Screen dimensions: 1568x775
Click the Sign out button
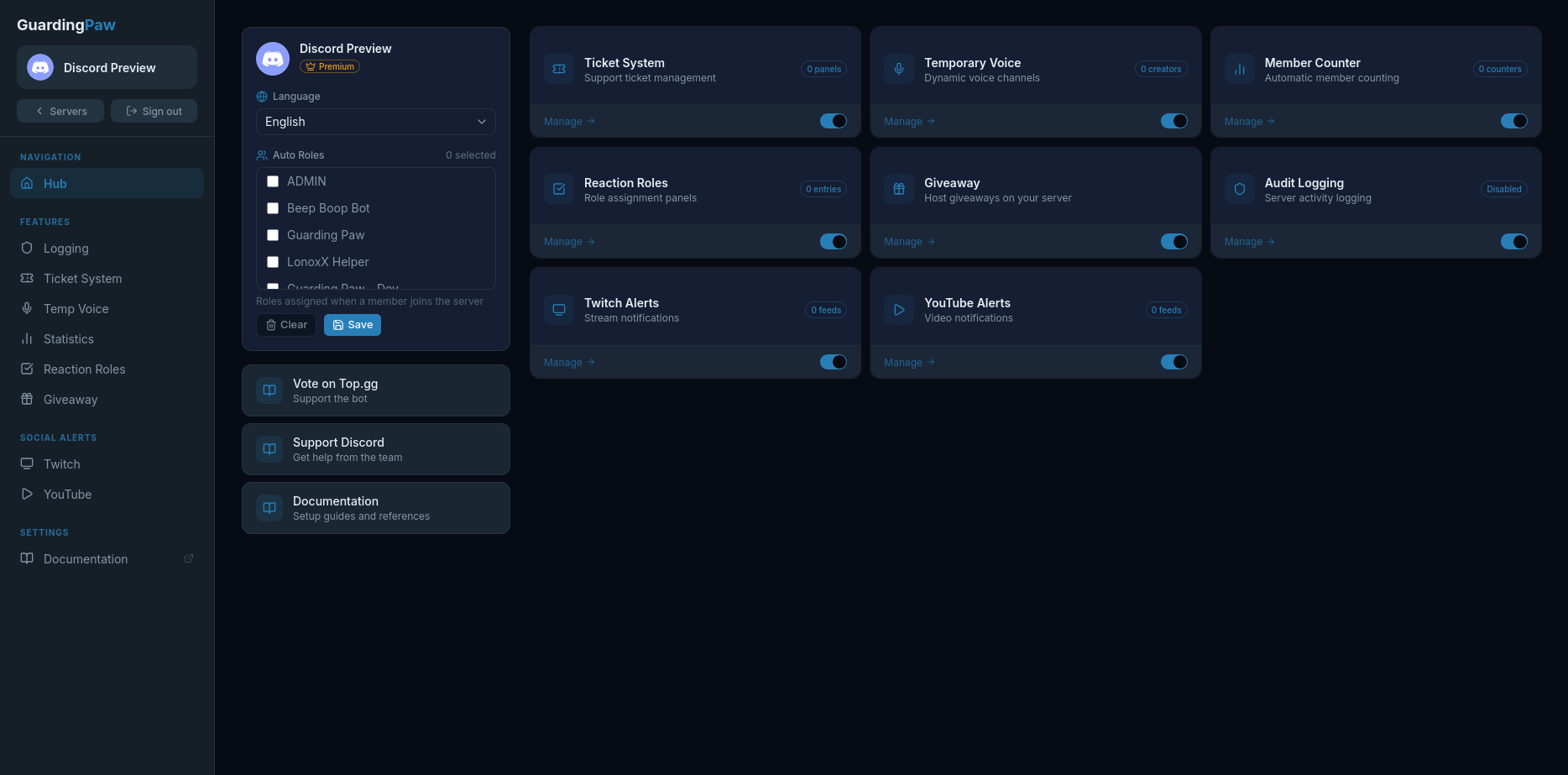[154, 111]
